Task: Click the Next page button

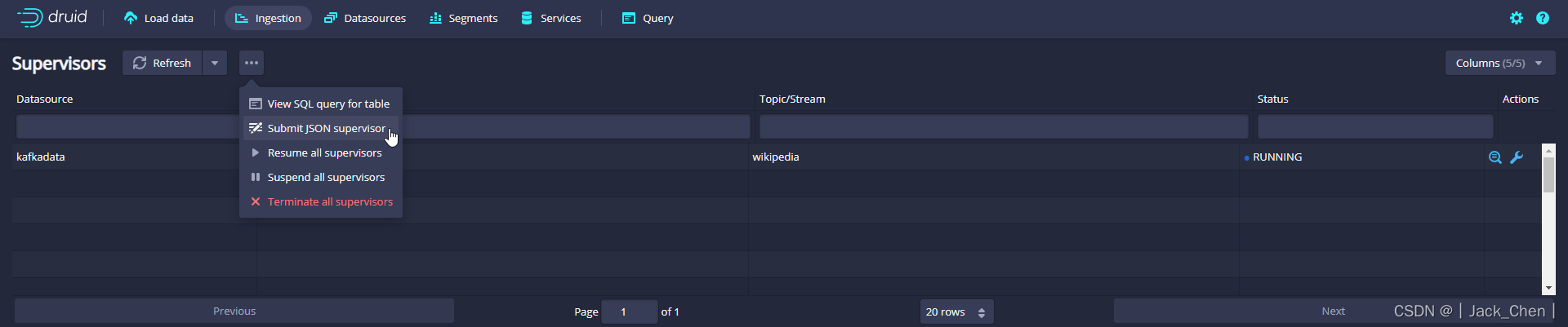Action: pyautogui.click(x=1333, y=311)
